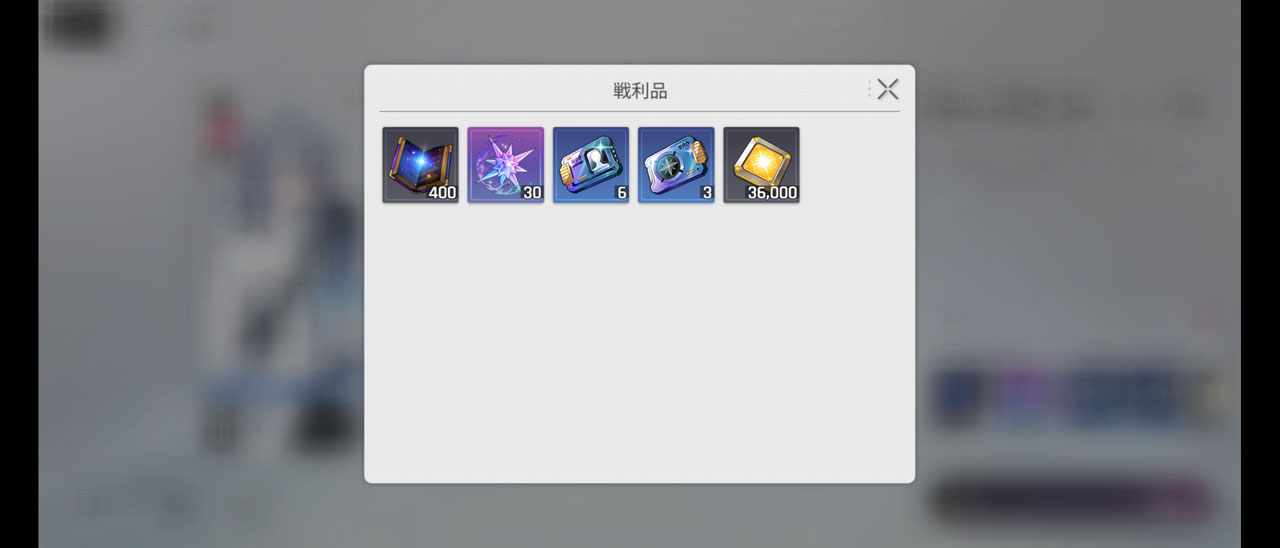The width and height of the screenshot is (1280, 548).
Task: Tap the galaxy book item icon
Action: click(420, 164)
